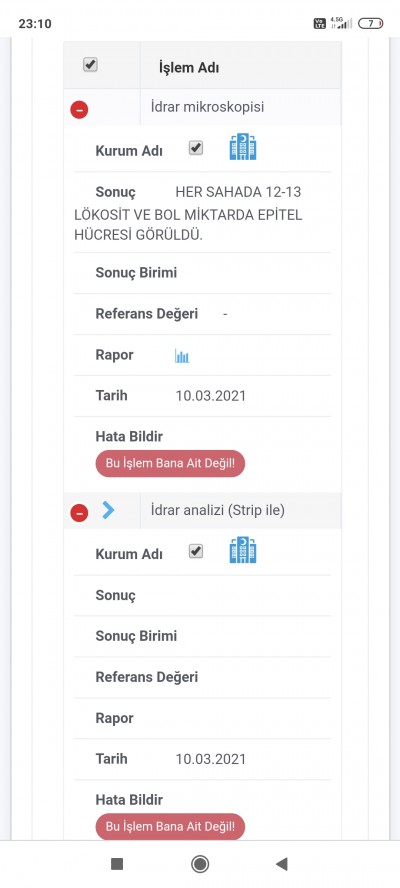Toggle the select-all checkbox beside İşlem Adı
The width and height of the screenshot is (400, 888).
pos(90,65)
